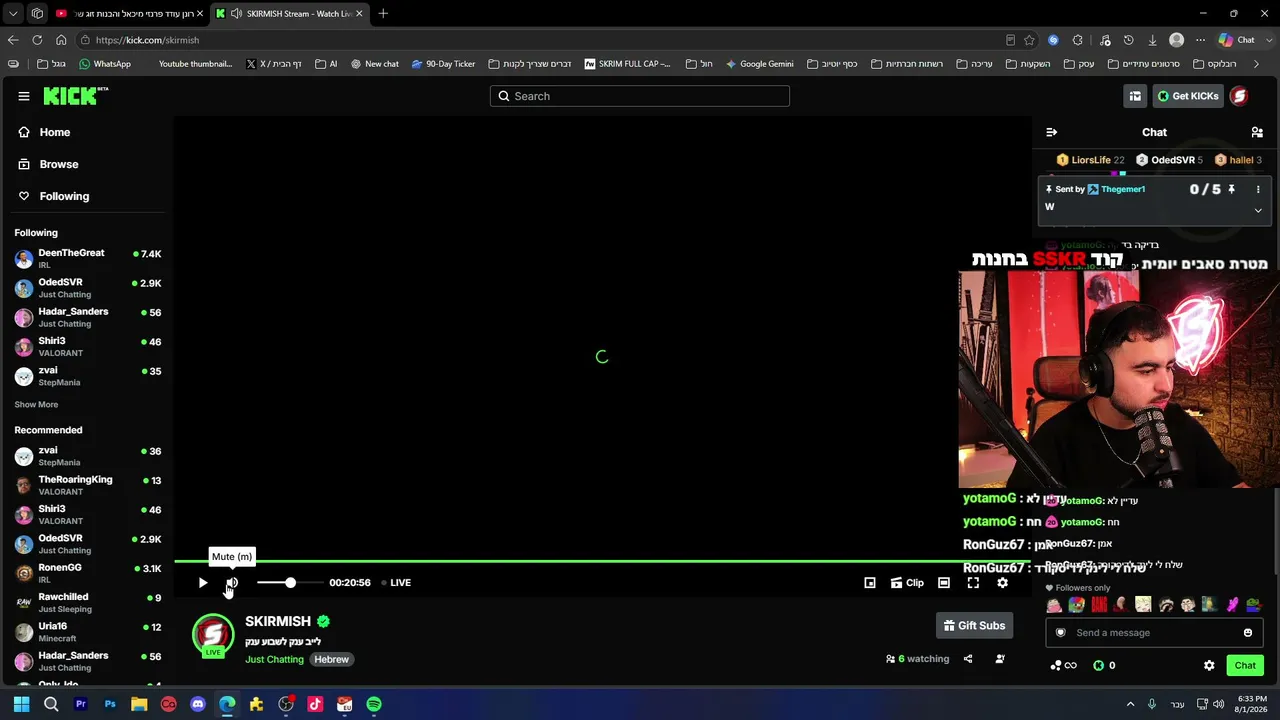This screenshot has height=720, width=1280.
Task: Open the video player settings gear
Action: [x=1003, y=583]
